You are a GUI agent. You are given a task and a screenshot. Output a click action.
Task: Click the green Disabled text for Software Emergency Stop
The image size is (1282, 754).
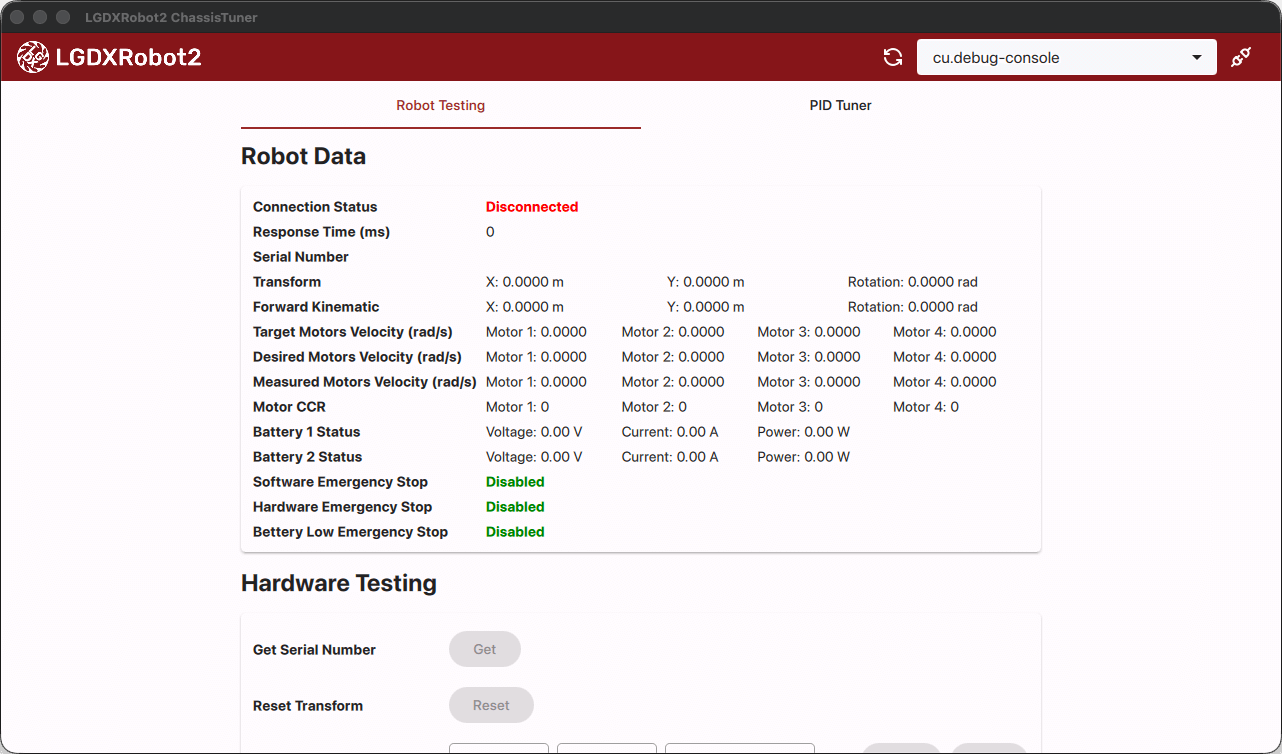[515, 481]
